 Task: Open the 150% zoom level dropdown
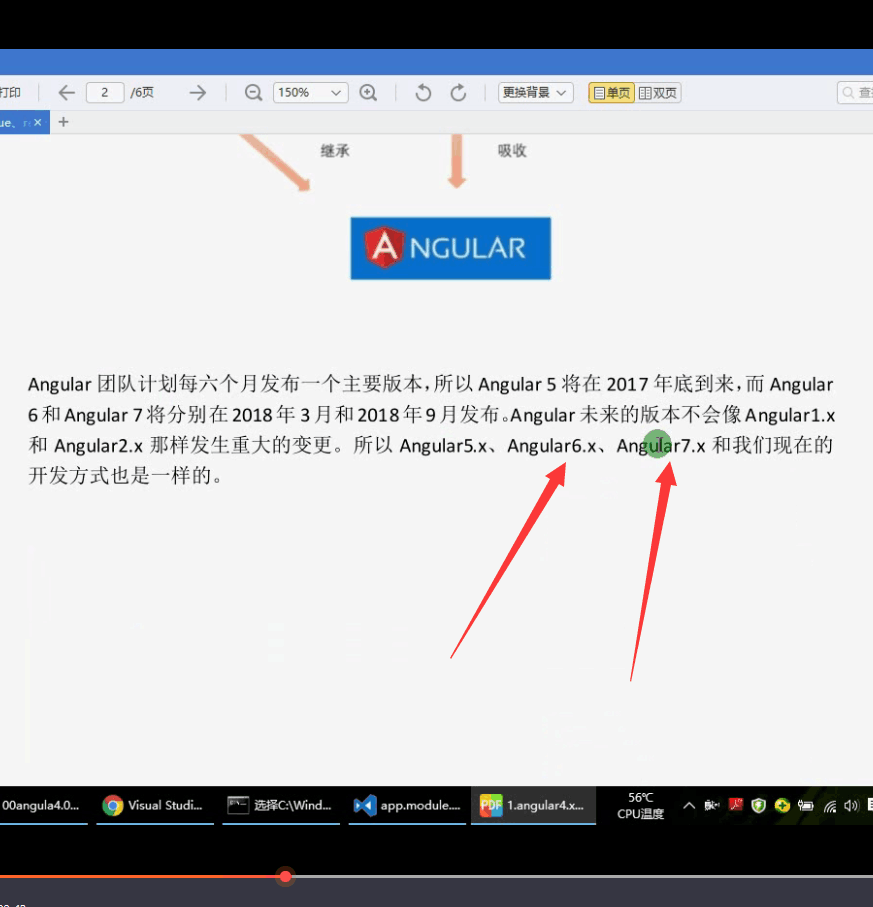pos(311,93)
